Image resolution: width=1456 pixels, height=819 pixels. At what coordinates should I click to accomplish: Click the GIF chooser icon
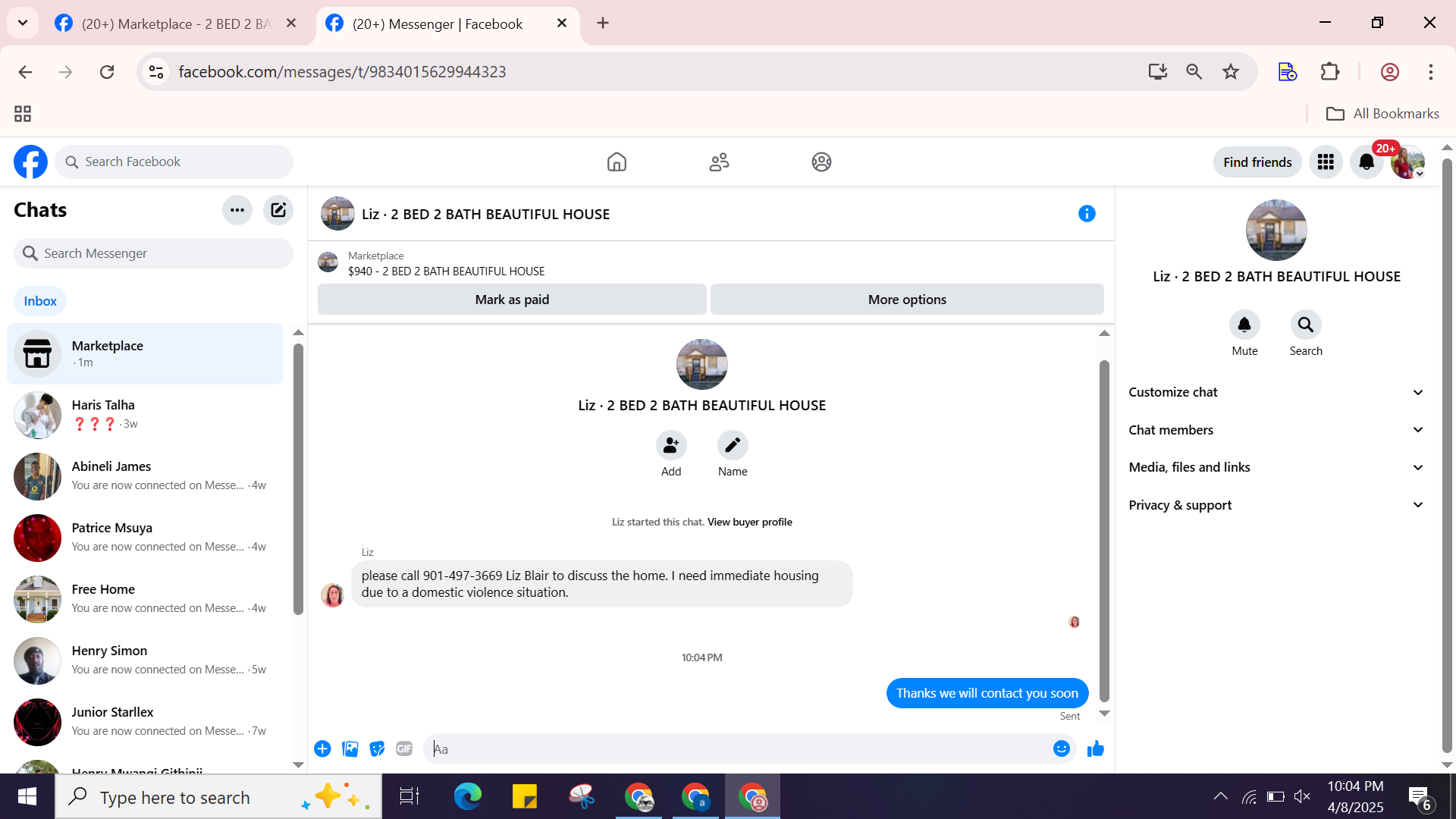point(404,749)
